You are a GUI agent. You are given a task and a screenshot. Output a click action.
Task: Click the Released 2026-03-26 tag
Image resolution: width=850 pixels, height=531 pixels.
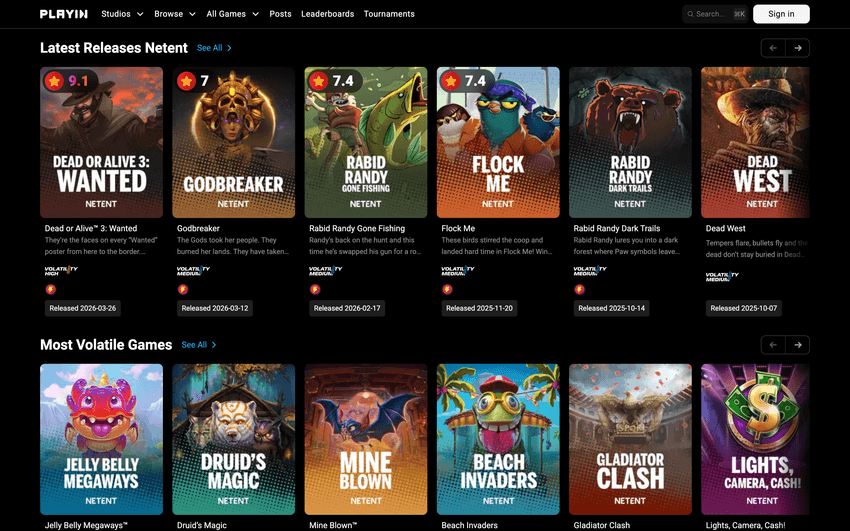tap(82, 308)
